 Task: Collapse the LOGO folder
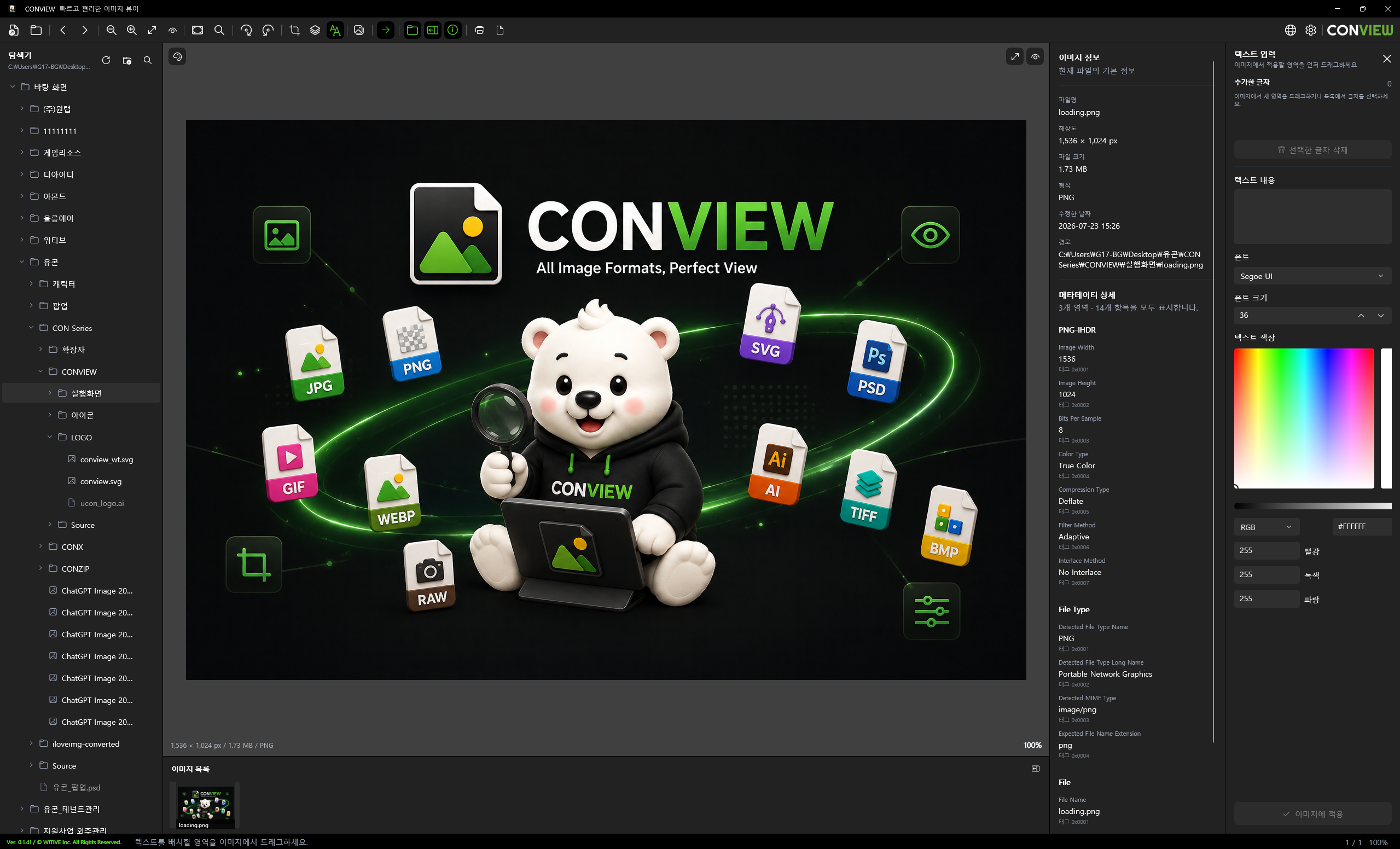tap(49, 437)
